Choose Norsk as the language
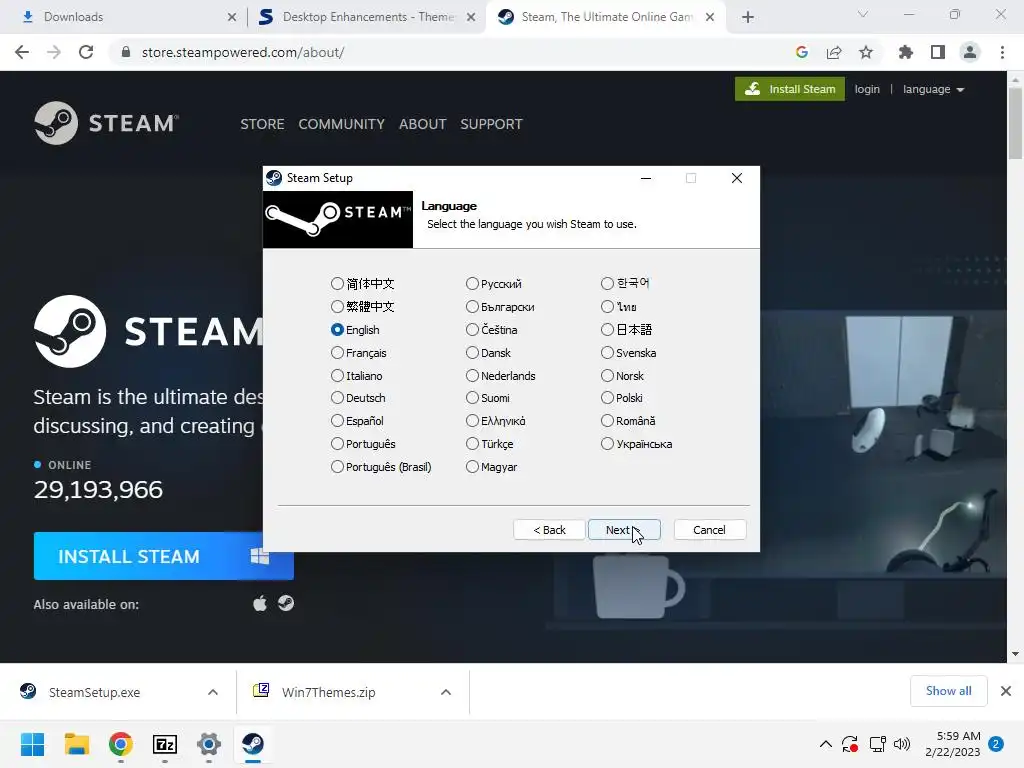This screenshot has width=1024, height=768. tap(607, 376)
